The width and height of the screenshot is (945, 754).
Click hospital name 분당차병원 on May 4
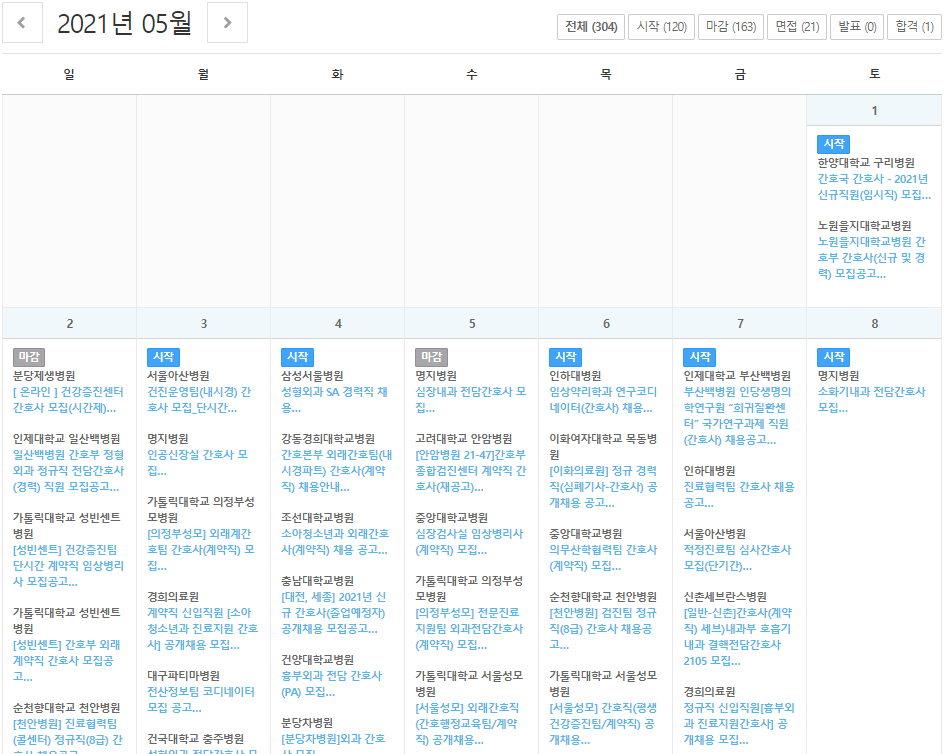[308, 723]
